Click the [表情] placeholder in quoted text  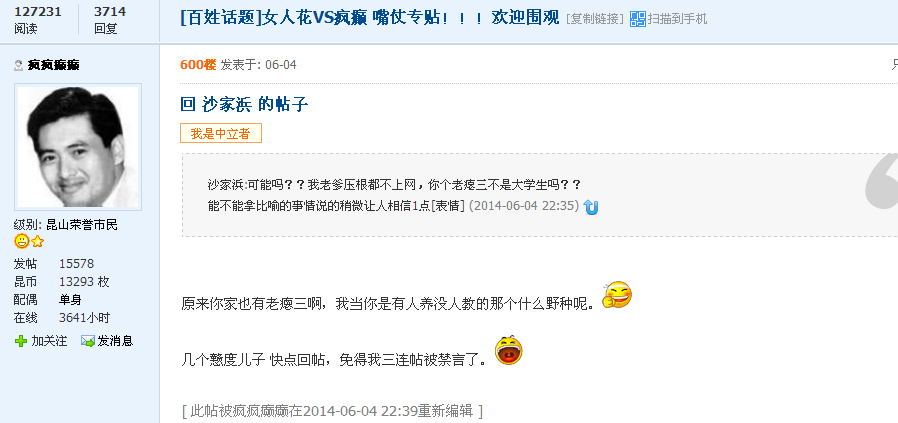click(x=448, y=206)
